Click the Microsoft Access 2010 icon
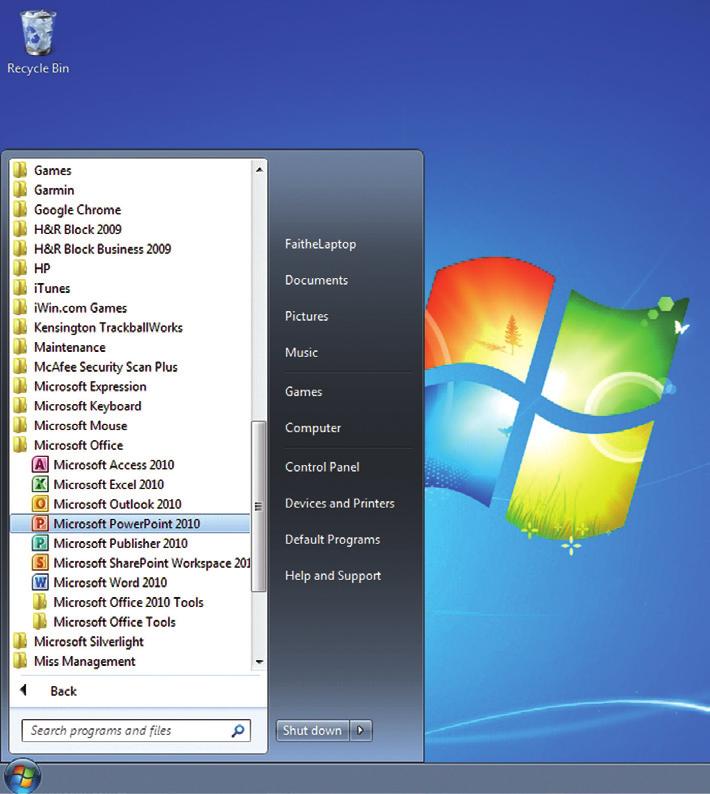This screenshot has width=710, height=794. click(40, 464)
